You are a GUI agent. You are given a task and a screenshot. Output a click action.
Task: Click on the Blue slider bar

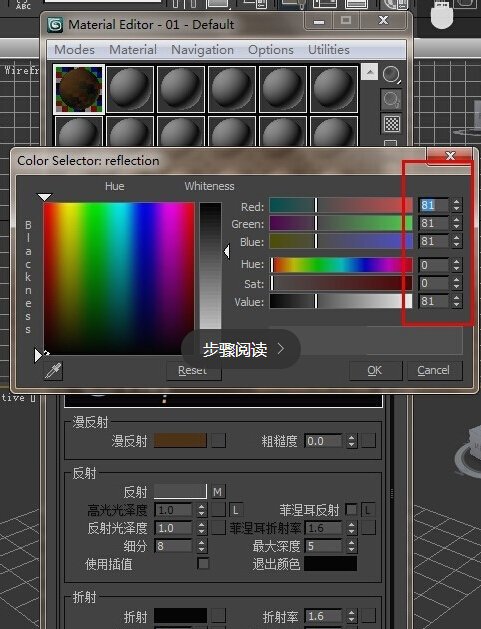pos(341,241)
